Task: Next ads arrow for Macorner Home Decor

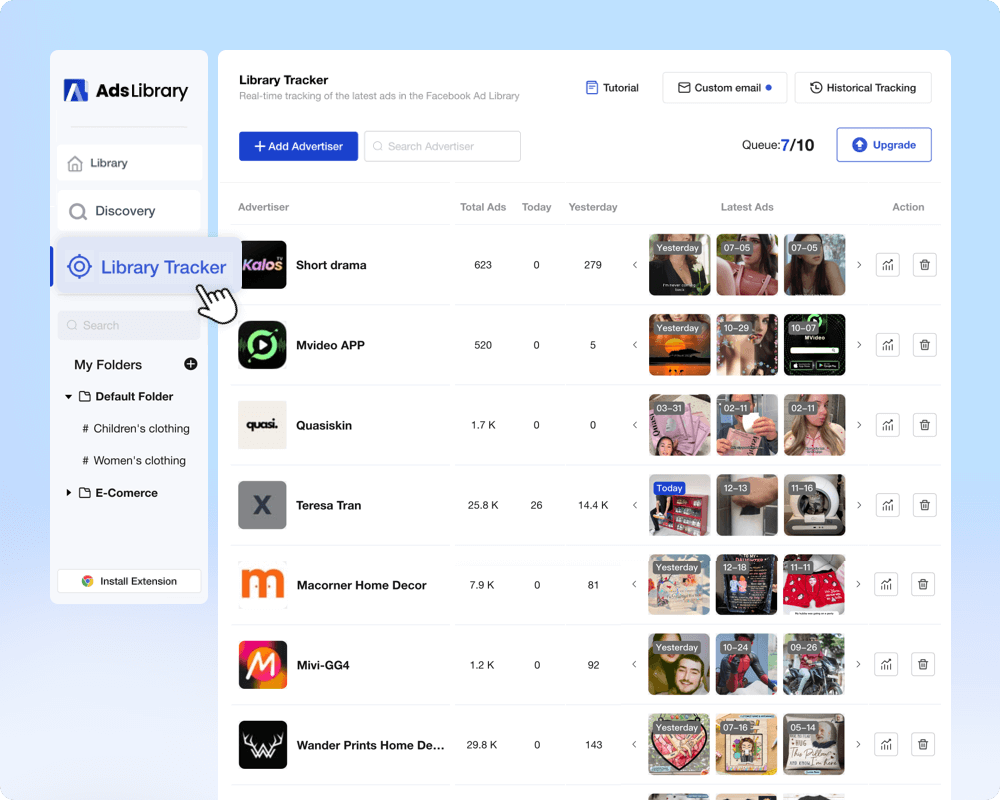Action: tap(858, 584)
